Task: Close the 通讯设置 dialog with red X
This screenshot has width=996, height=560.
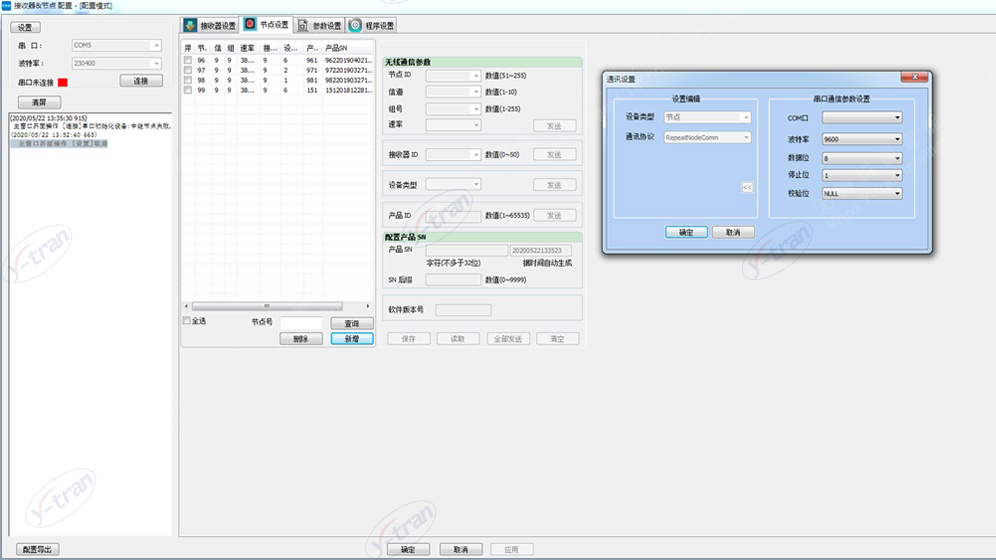Action: [915, 78]
